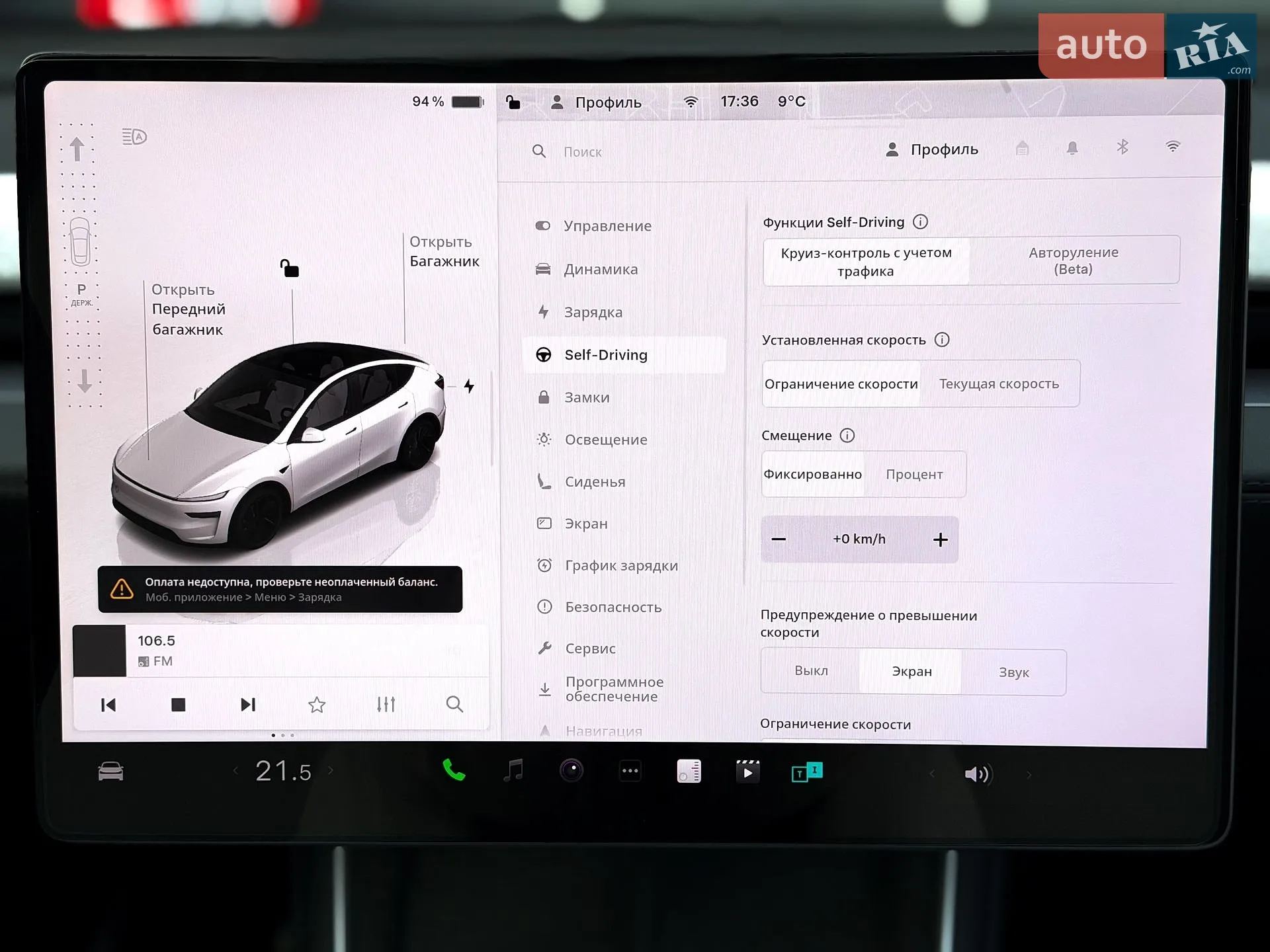Open Wi-Fi settings icon in settings header

pyautogui.click(x=1173, y=147)
